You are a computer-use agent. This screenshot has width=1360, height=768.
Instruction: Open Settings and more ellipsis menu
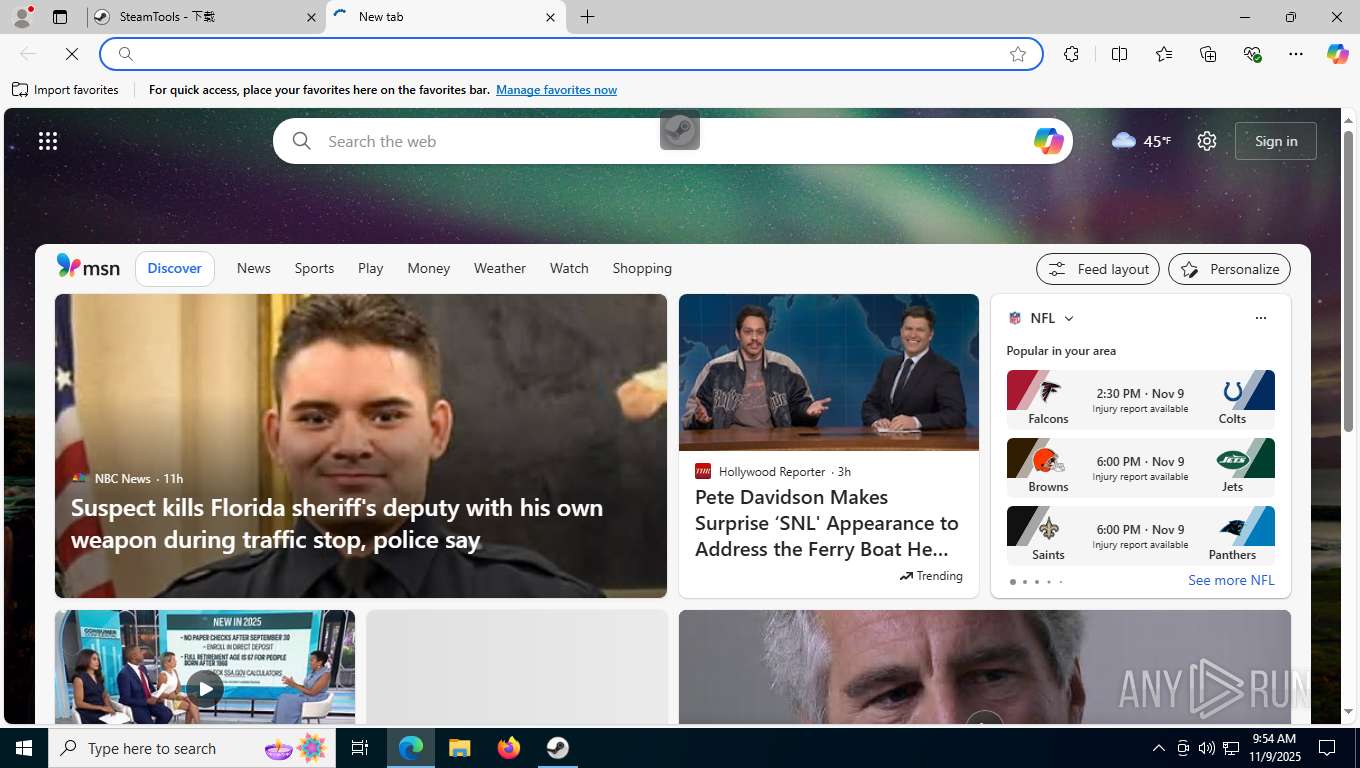coord(1296,54)
